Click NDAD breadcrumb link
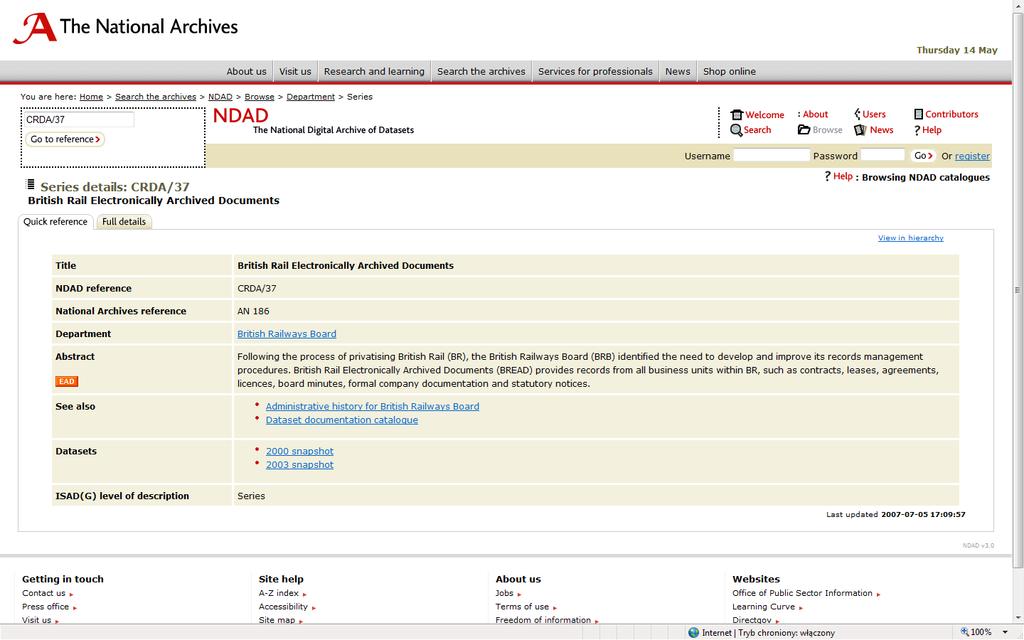This screenshot has height=640, width=1024. pos(220,97)
